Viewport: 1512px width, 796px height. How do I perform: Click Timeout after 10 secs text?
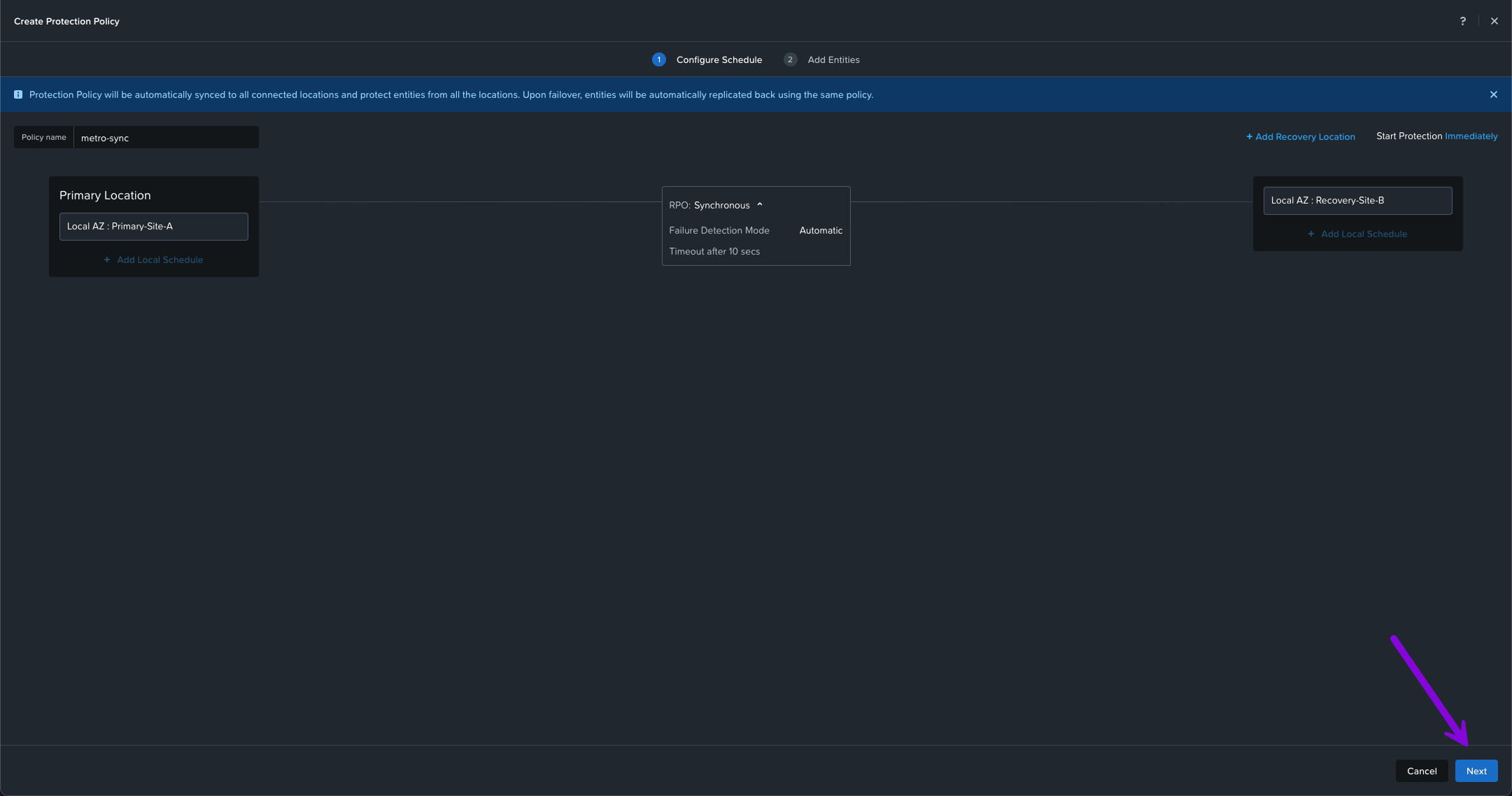(714, 251)
